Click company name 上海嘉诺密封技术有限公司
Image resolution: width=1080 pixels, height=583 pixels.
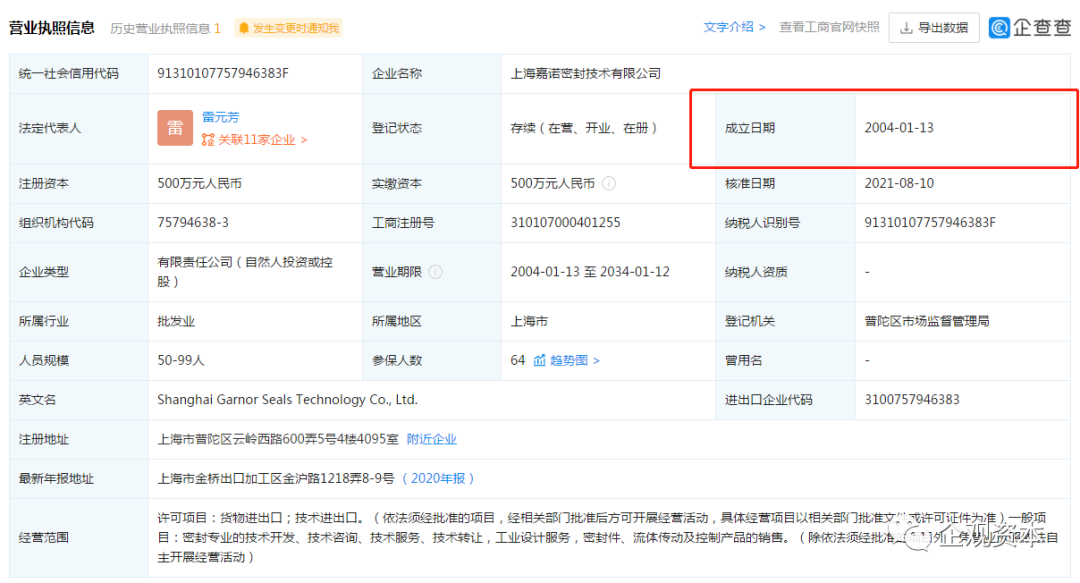click(x=585, y=74)
